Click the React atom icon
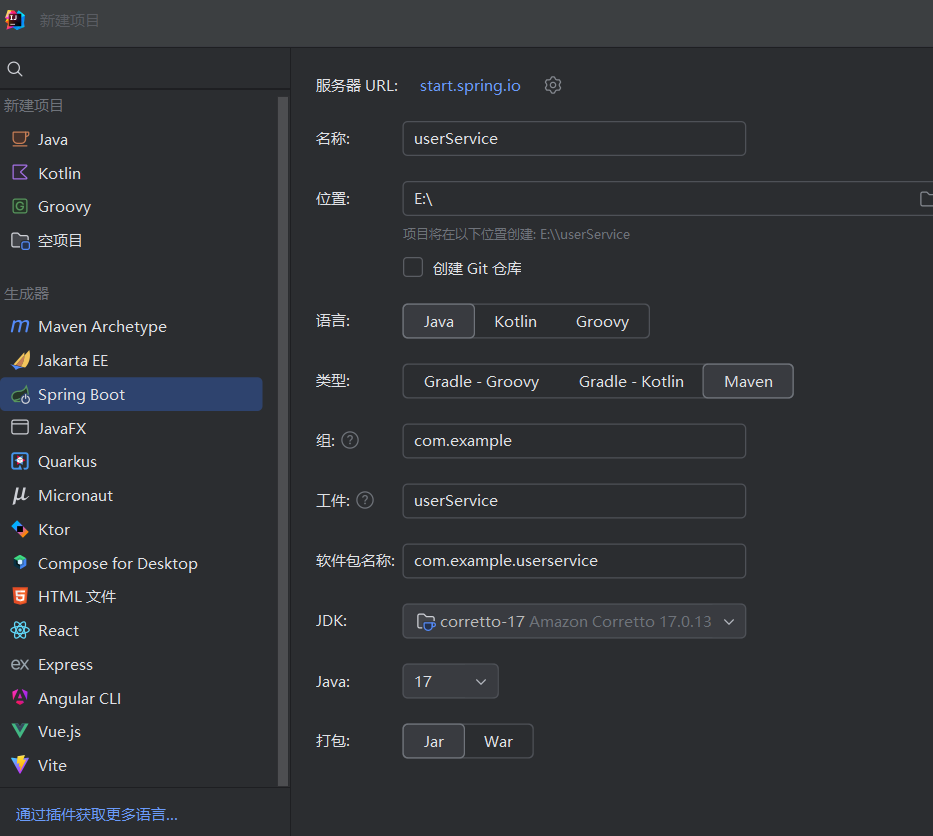Image resolution: width=933 pixels, height=836 pixels. pos(20,630)
